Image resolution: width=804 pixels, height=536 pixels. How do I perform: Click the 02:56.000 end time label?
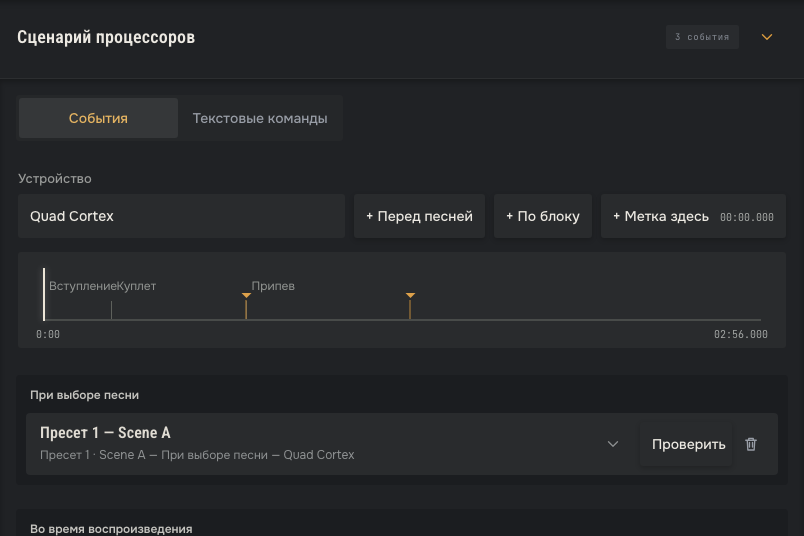pos(740,334)
